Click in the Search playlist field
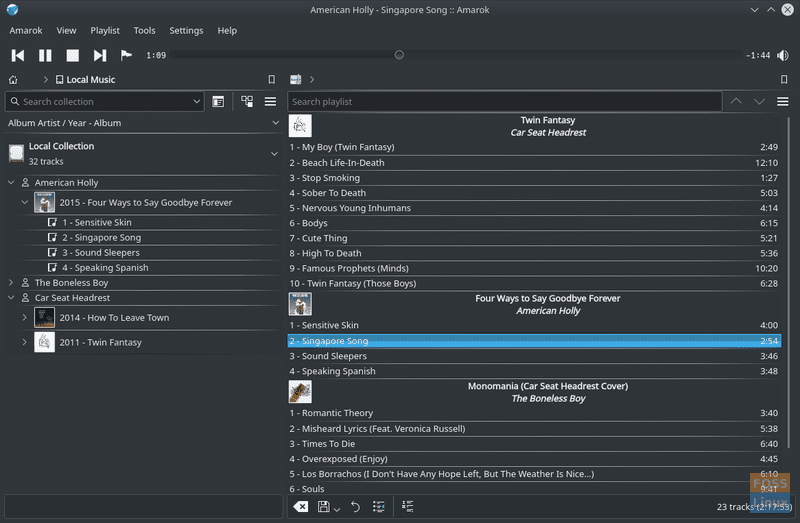800x523 pixels. point(505,102)
